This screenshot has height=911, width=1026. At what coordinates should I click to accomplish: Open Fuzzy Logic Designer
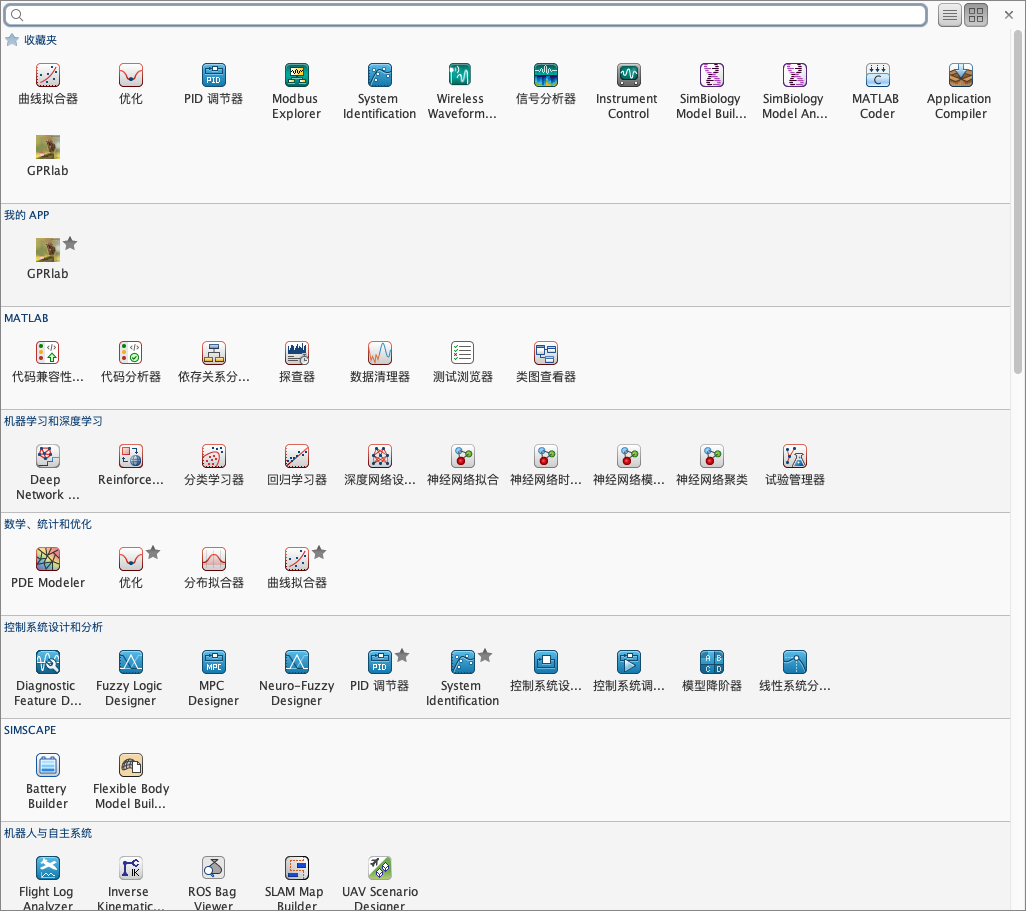pyautogui.click(x=131, y=678)
